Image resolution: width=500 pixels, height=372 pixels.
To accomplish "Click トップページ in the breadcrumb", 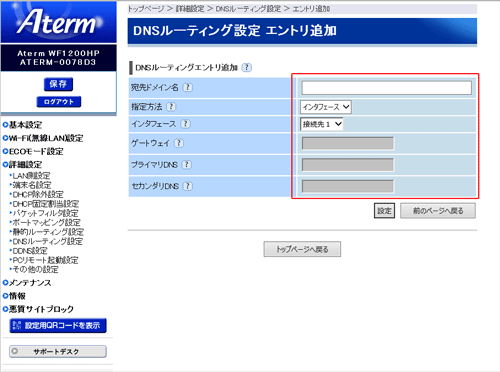I will [x=146, y=9].
